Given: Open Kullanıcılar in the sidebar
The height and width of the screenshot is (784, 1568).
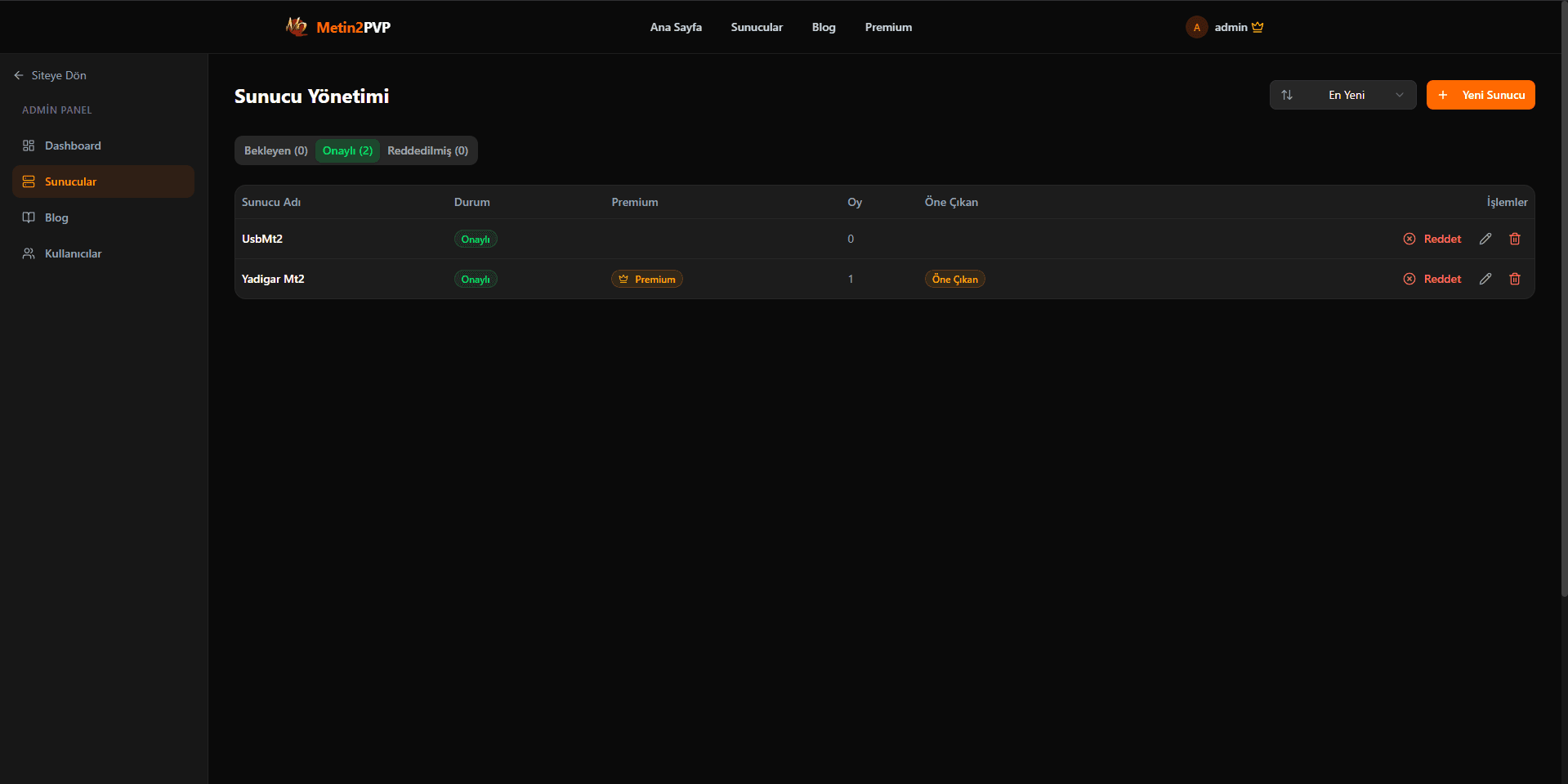Looking at the screenshot, I should click(x=73, y=253).
